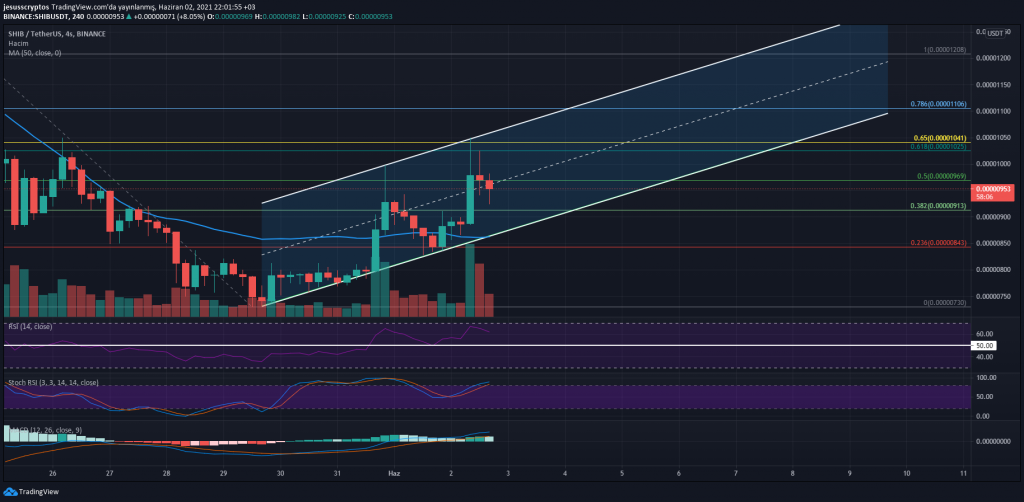Screen dimensions: 1024x502
Task: Click the Haz month marker on time axis
Action: (x=395, y=471)
